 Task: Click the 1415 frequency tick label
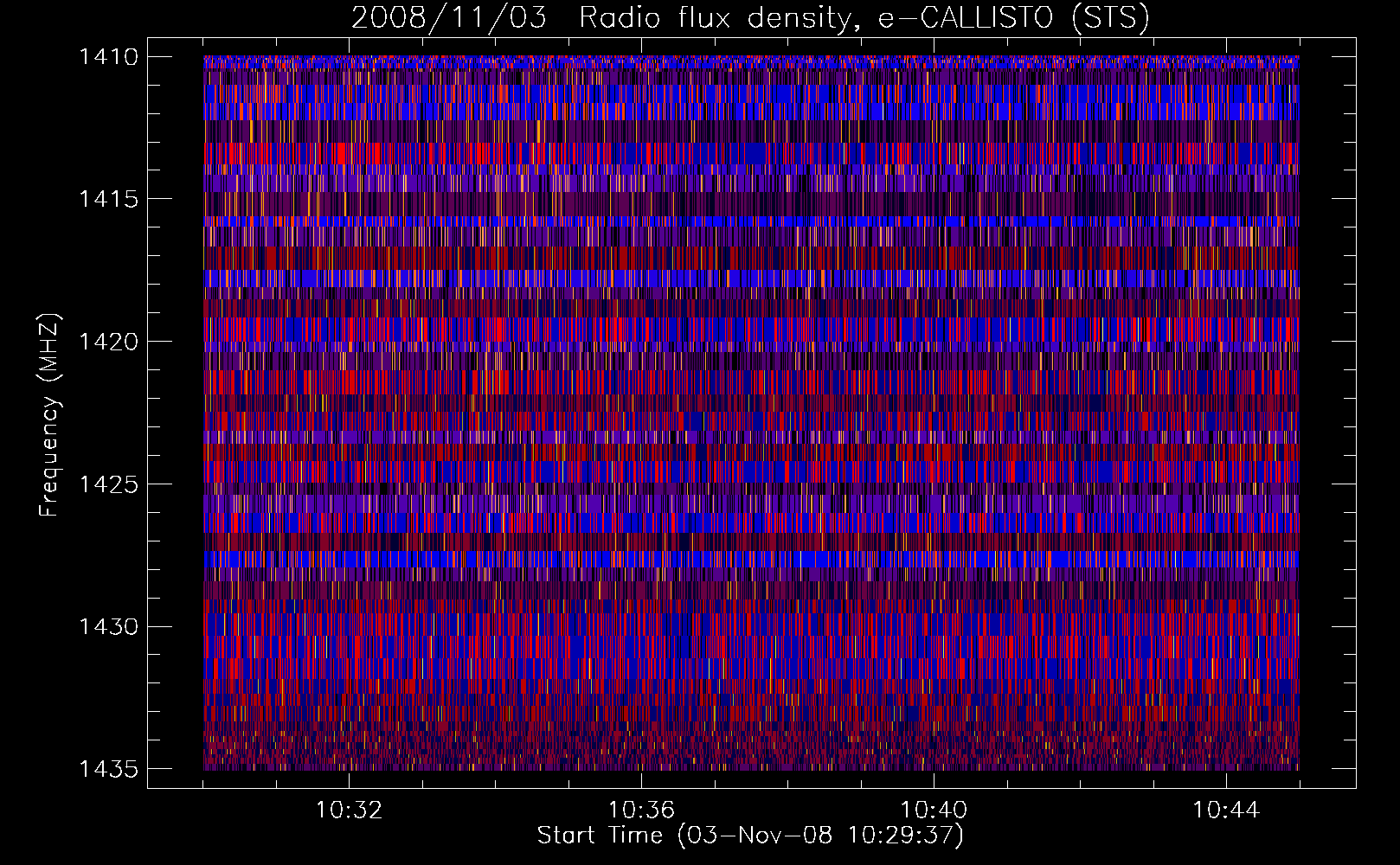click(108, 199)
